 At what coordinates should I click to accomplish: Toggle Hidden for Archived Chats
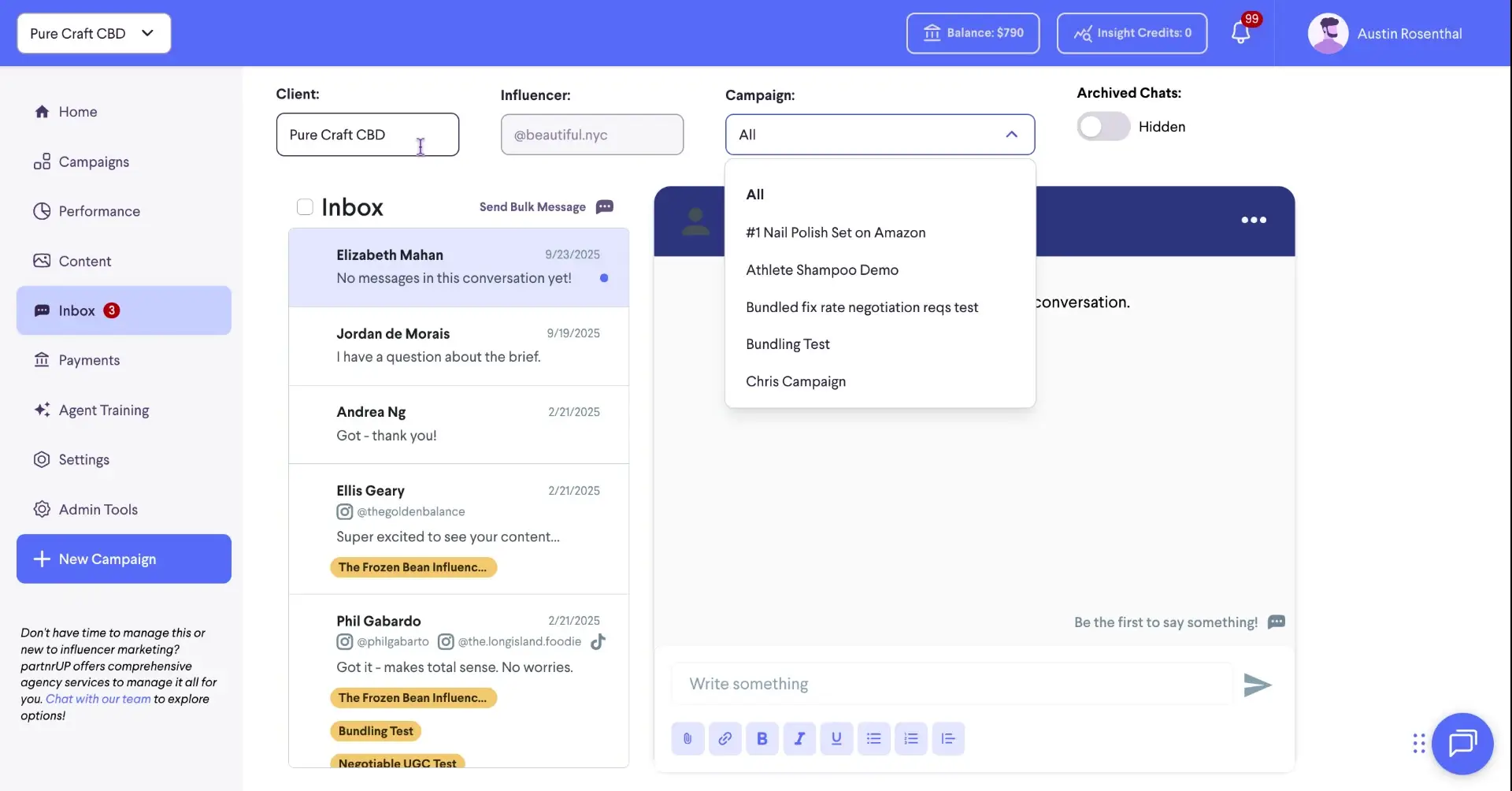tap(1102, 126)
